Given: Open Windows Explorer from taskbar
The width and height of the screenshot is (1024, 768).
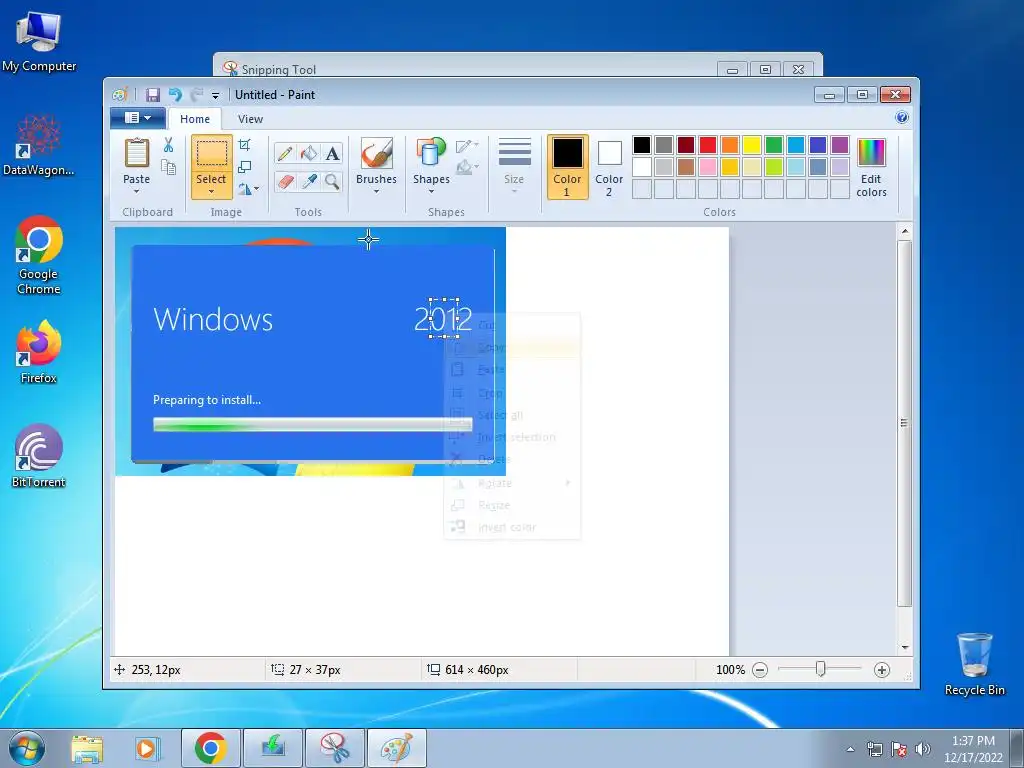Looking at the screenshot, I should coord(87,748).
